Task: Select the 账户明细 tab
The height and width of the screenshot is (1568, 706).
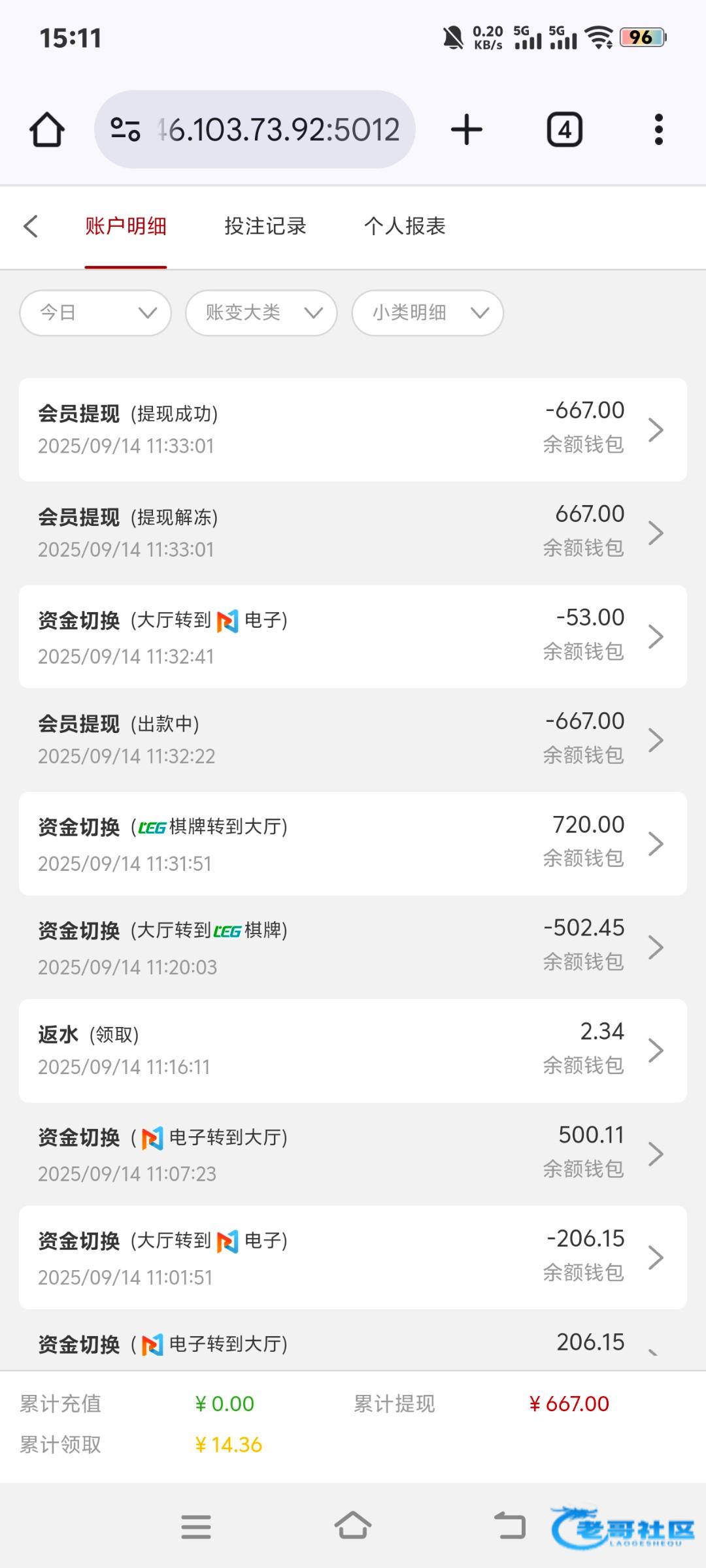Action: pyautogui.click(x=126, y=227)
